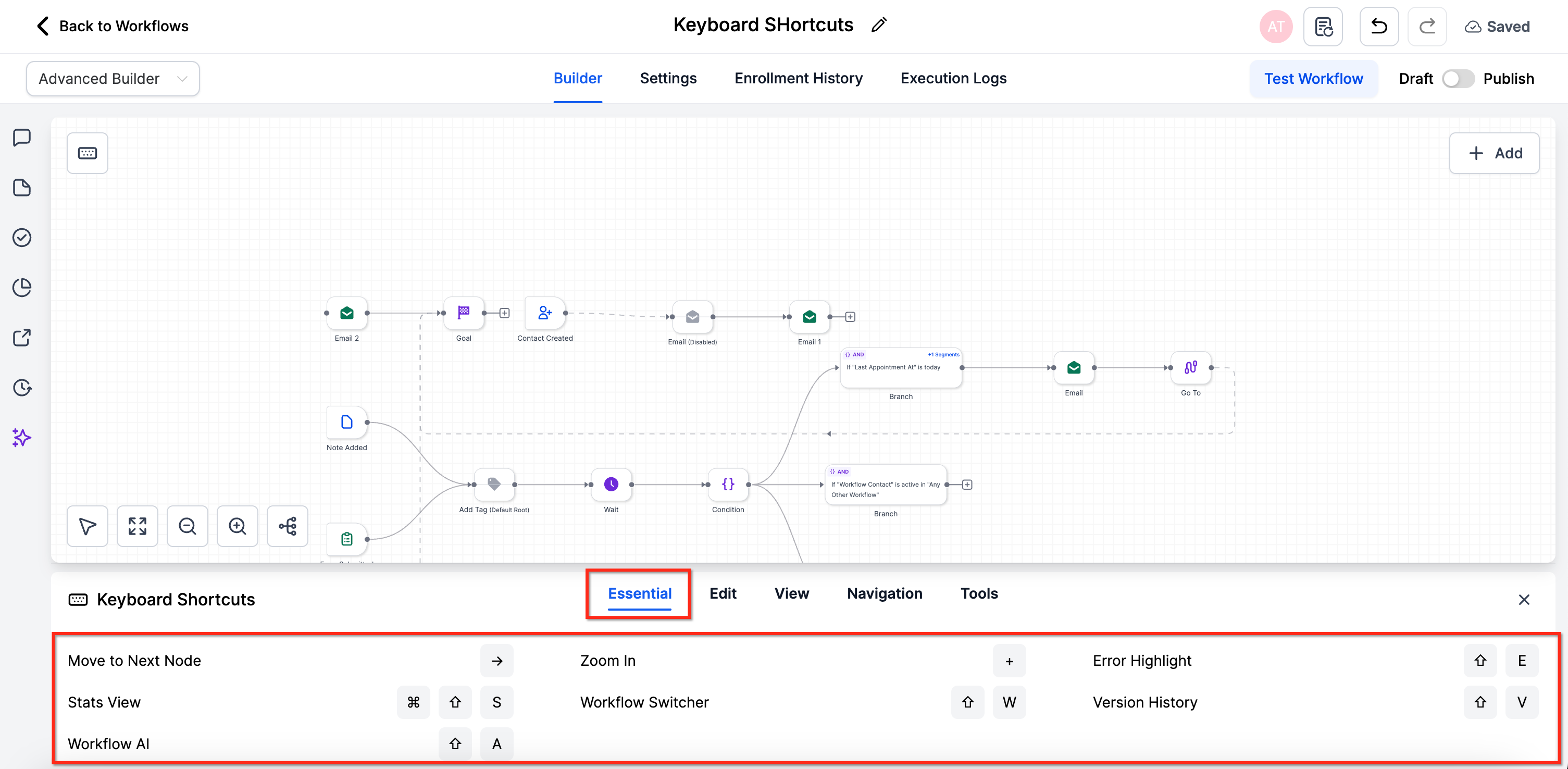
Task: Close the Keyboard Shortcuts panel
Action: tap(1524, 600)
